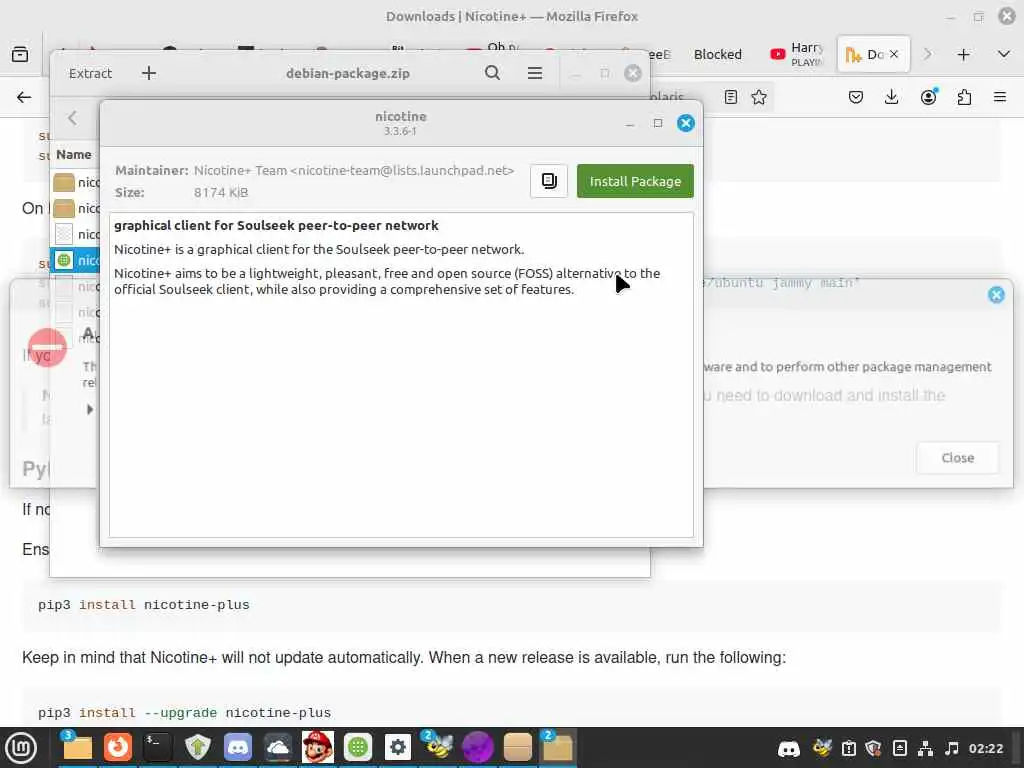
Task: Open the Firefox downloads panel
Action: [891, 97]
